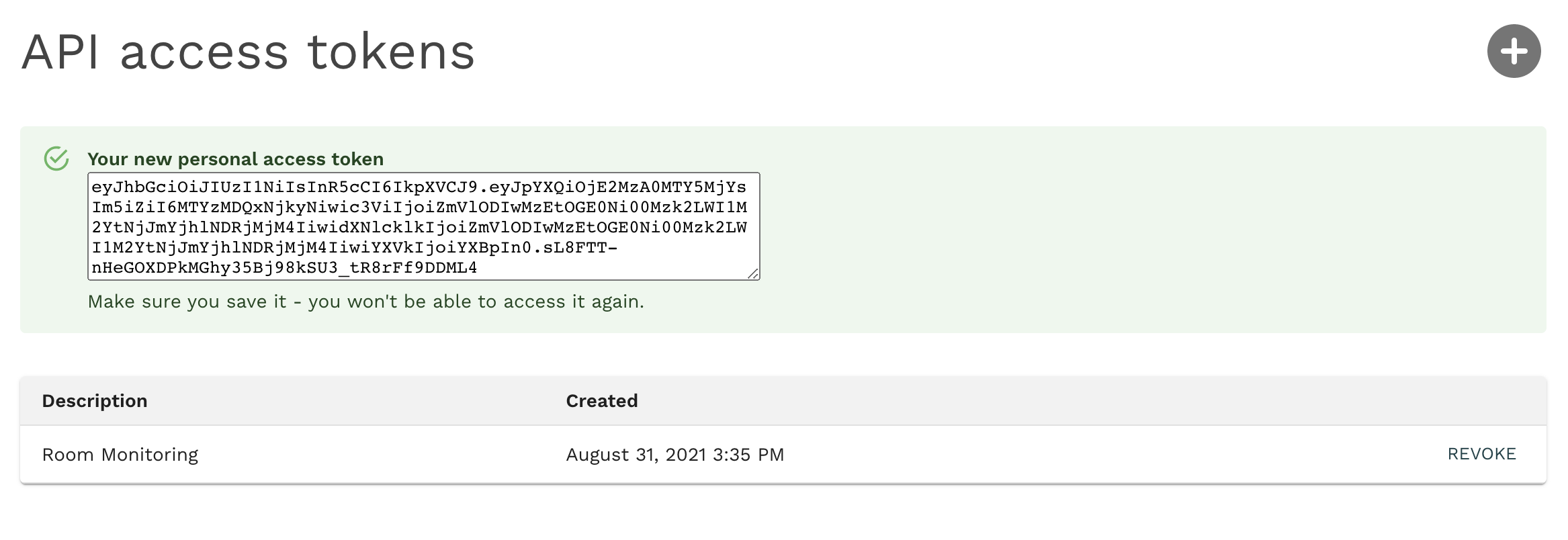Screen dimensions: 1568x540
Task: Click the Room Monitoring description text
Action: click(x=120, y=455)
